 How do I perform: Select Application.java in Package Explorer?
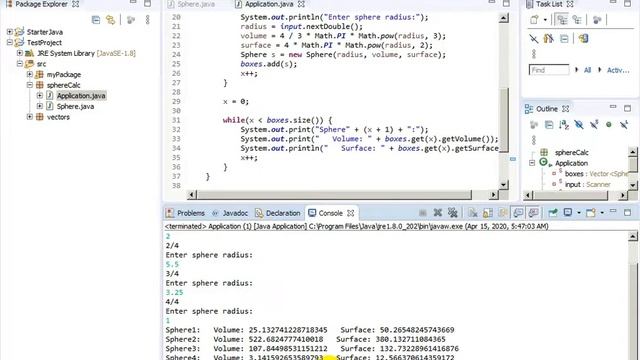[81, 96]
